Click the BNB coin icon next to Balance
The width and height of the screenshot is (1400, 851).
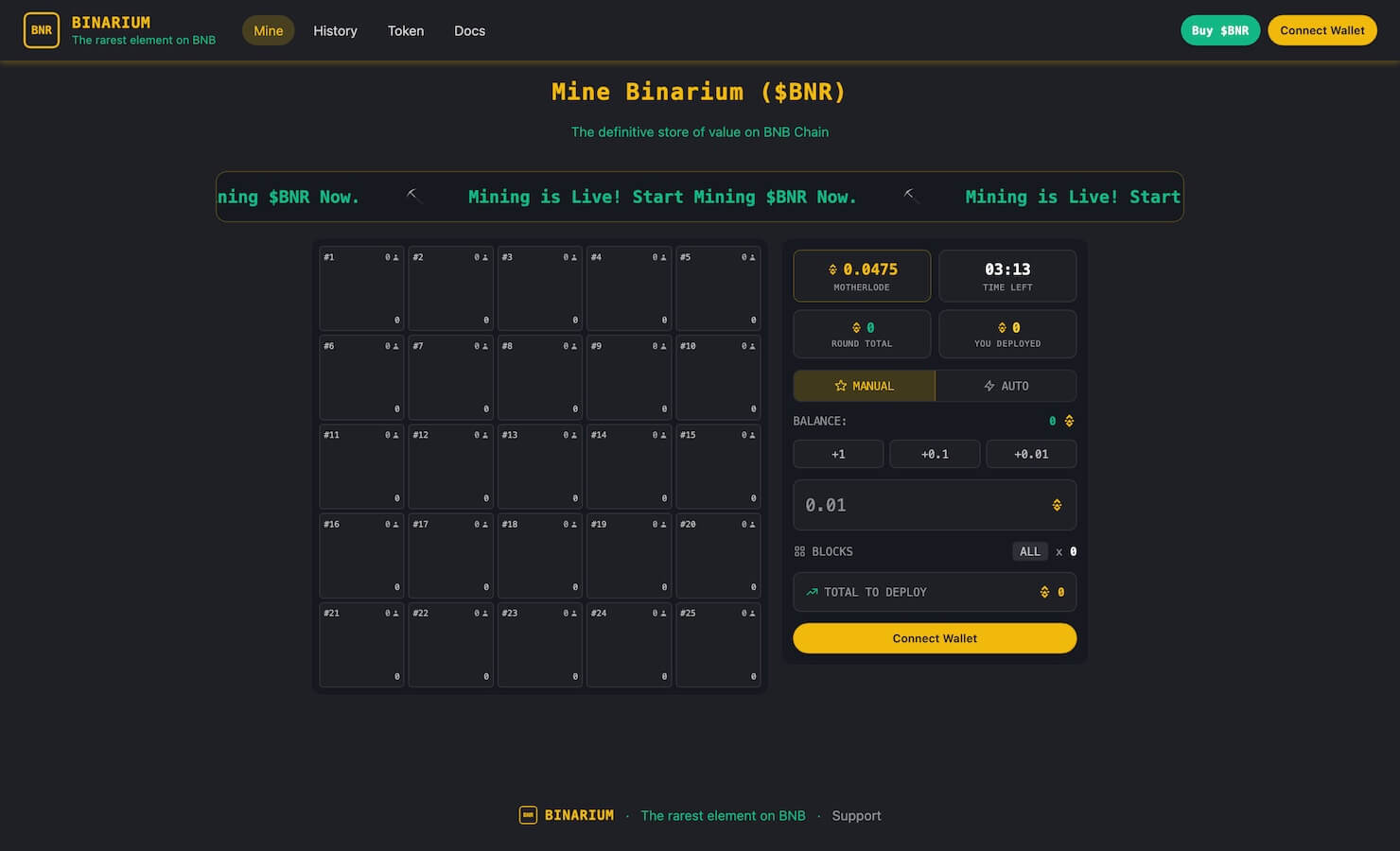(1069, 421)
